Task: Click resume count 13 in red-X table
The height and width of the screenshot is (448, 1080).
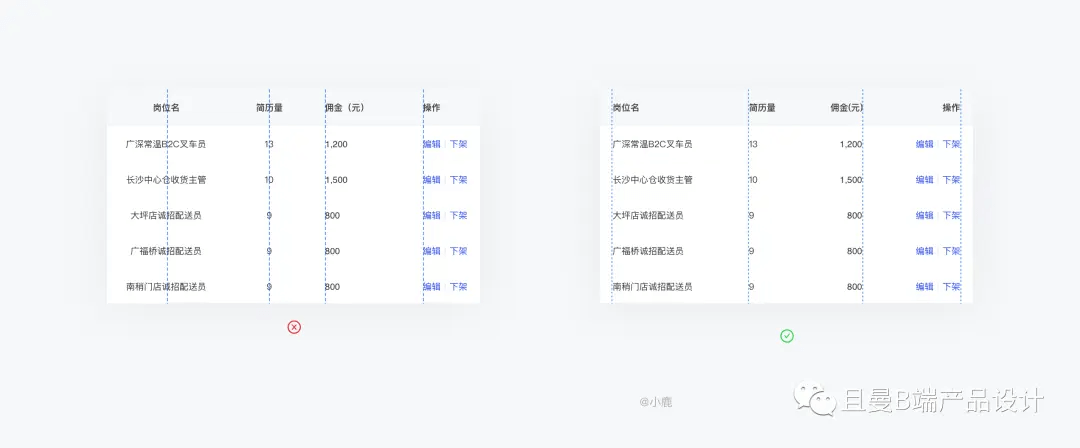Action: point(269,144)
